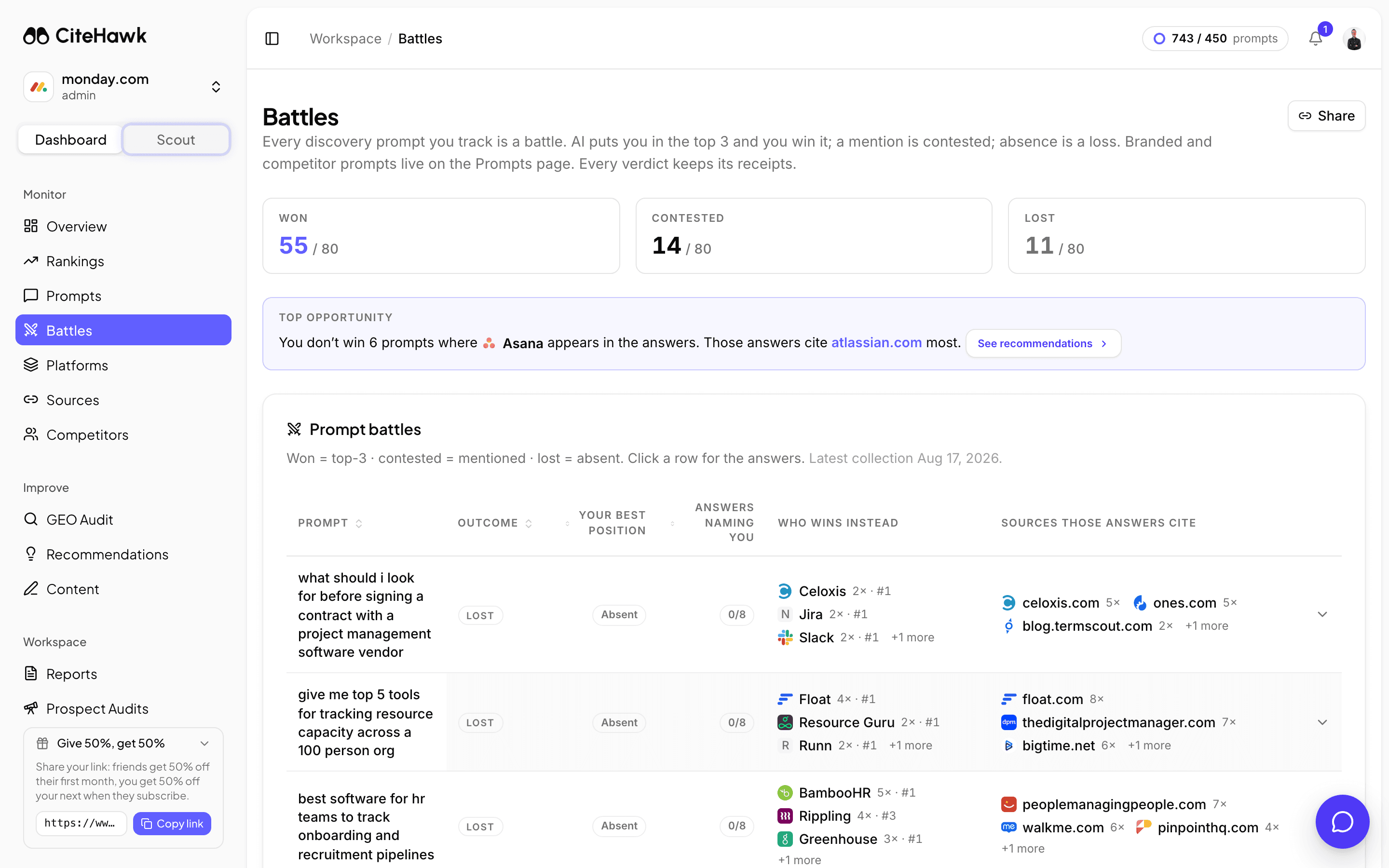Click the walkme.com source icon
This screenshot has height=868, width=1389.
[x=1008, y=827]
